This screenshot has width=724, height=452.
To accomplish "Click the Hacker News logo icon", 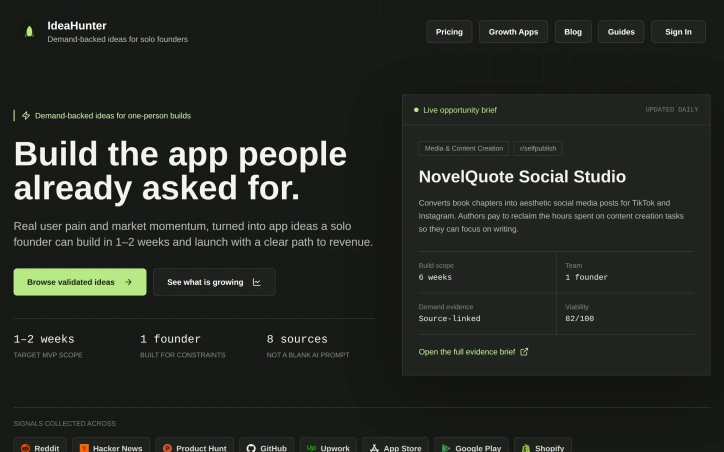I will 84,448.
